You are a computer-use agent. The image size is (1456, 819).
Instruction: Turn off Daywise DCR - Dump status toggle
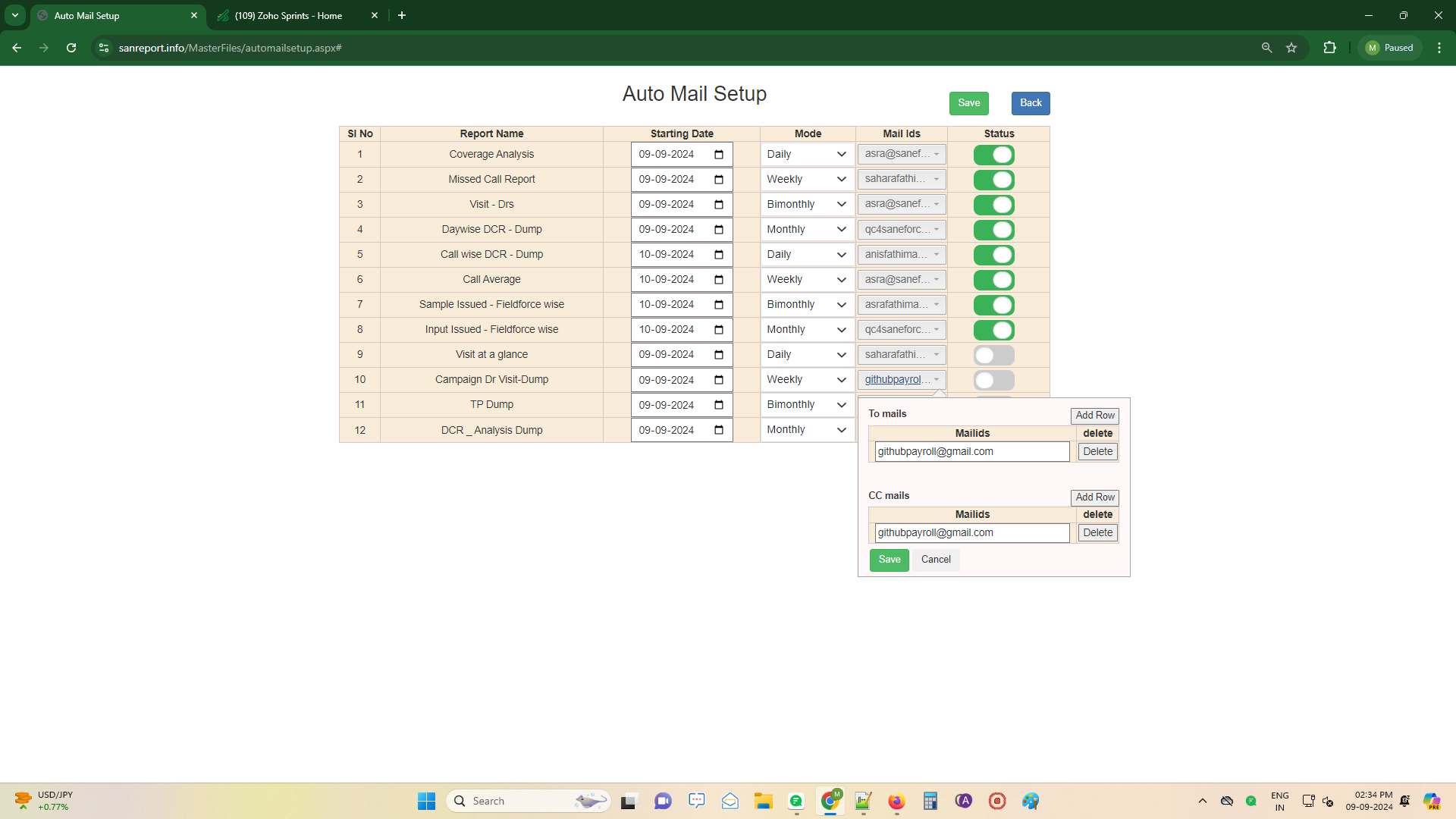point(993,230)
